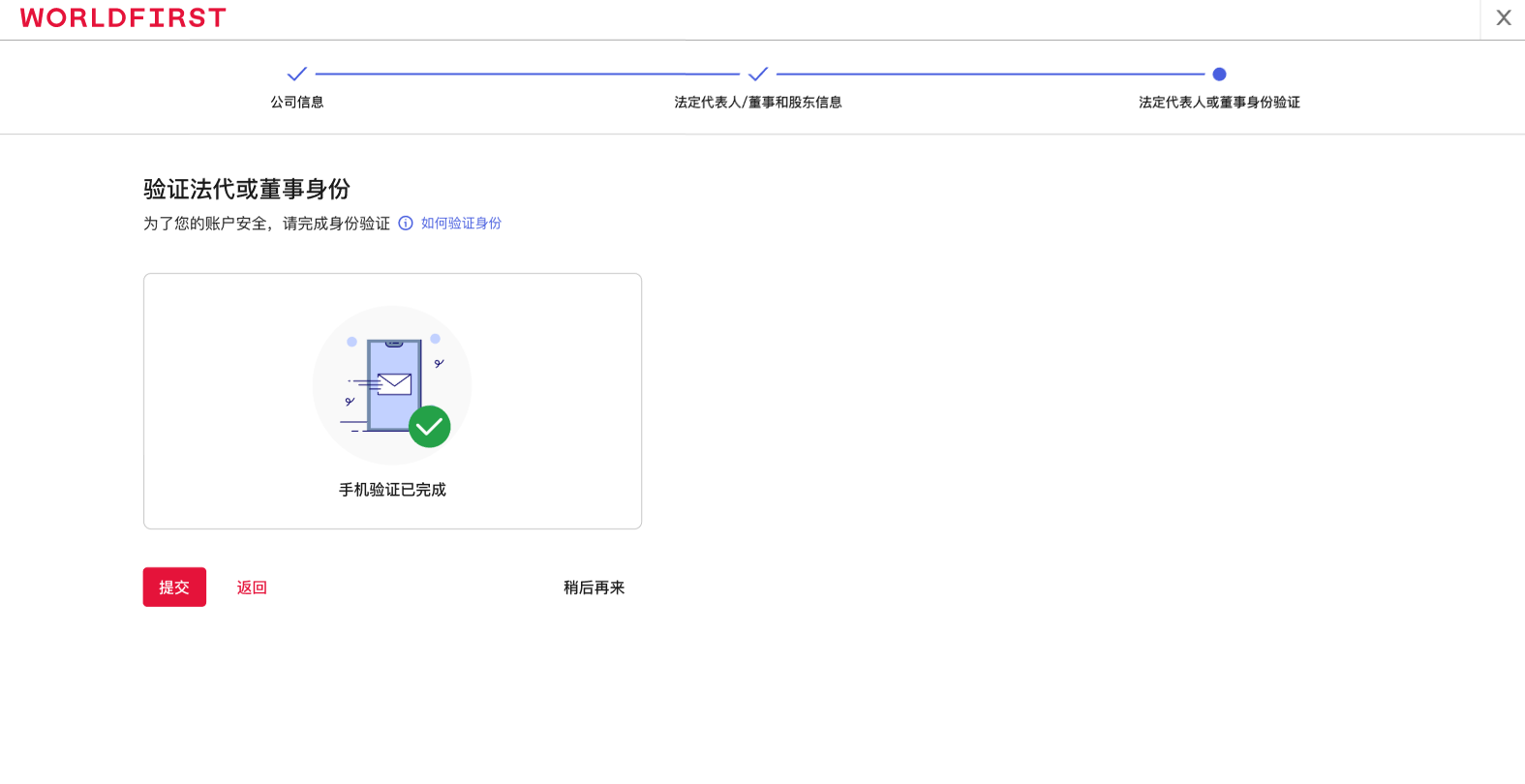Click the phone with envelope illustration
This screenshot has width=1525, height=784.
tap(393, 385)
